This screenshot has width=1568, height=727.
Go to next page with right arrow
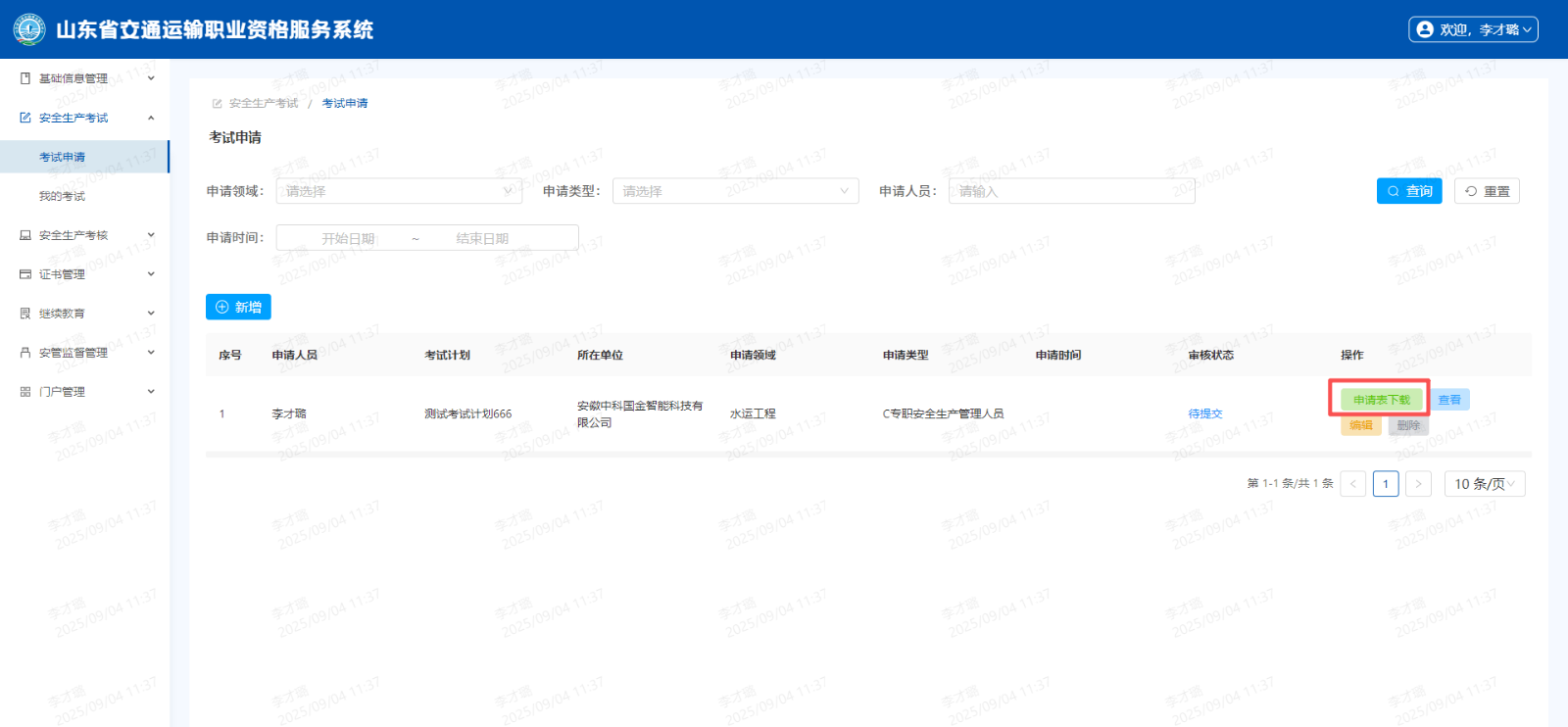(x=1418, y=484)
